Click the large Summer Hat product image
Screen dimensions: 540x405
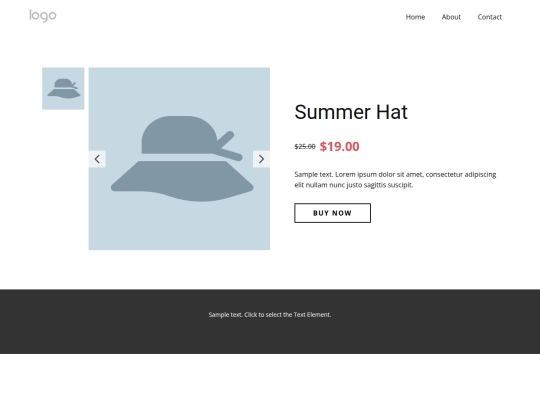(179, 159)
